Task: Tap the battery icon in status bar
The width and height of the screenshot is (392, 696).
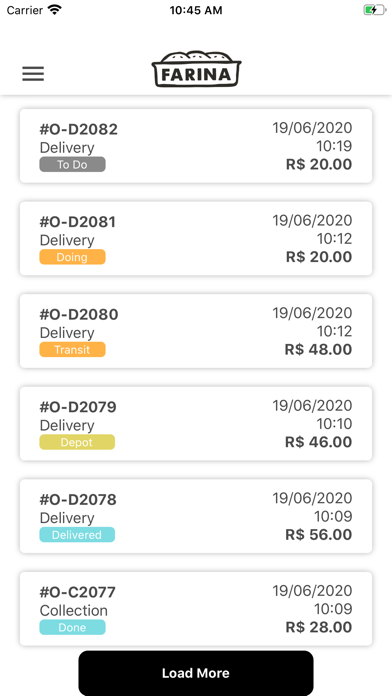Action: (374, 10)
